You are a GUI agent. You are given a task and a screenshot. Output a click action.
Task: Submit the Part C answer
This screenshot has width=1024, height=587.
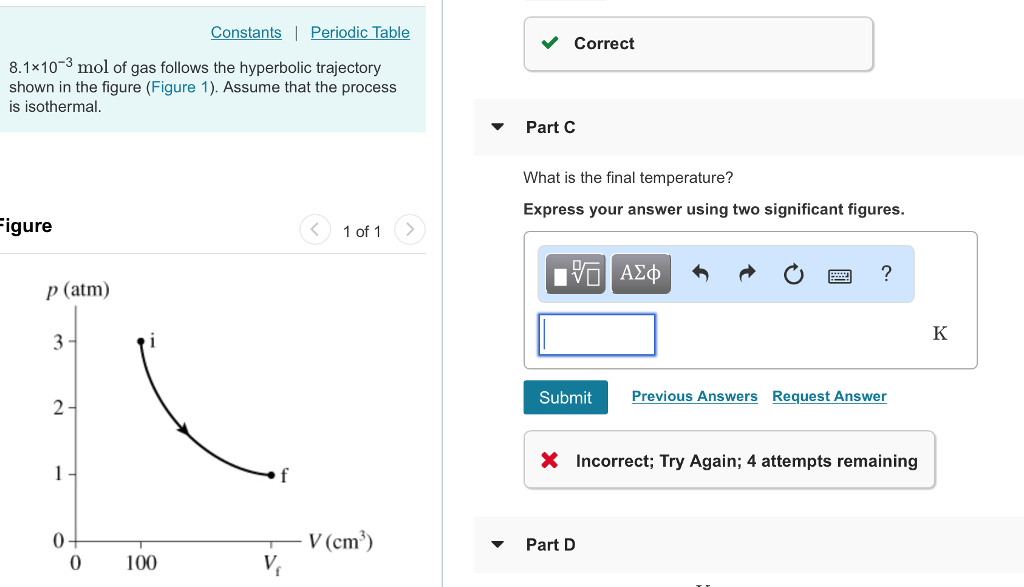coord(565,397)
